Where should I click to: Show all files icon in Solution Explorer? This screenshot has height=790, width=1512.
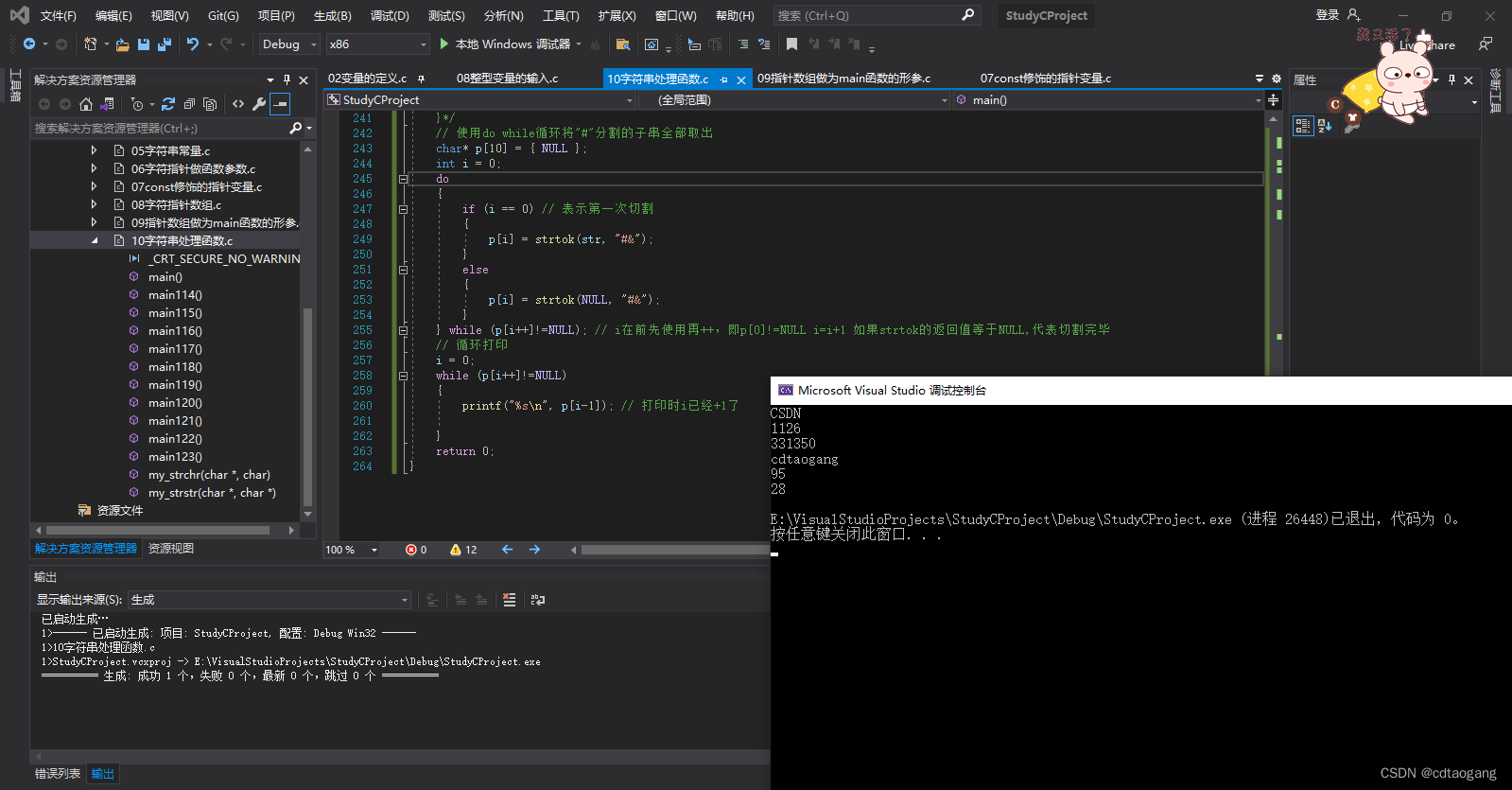click(210, 104)
